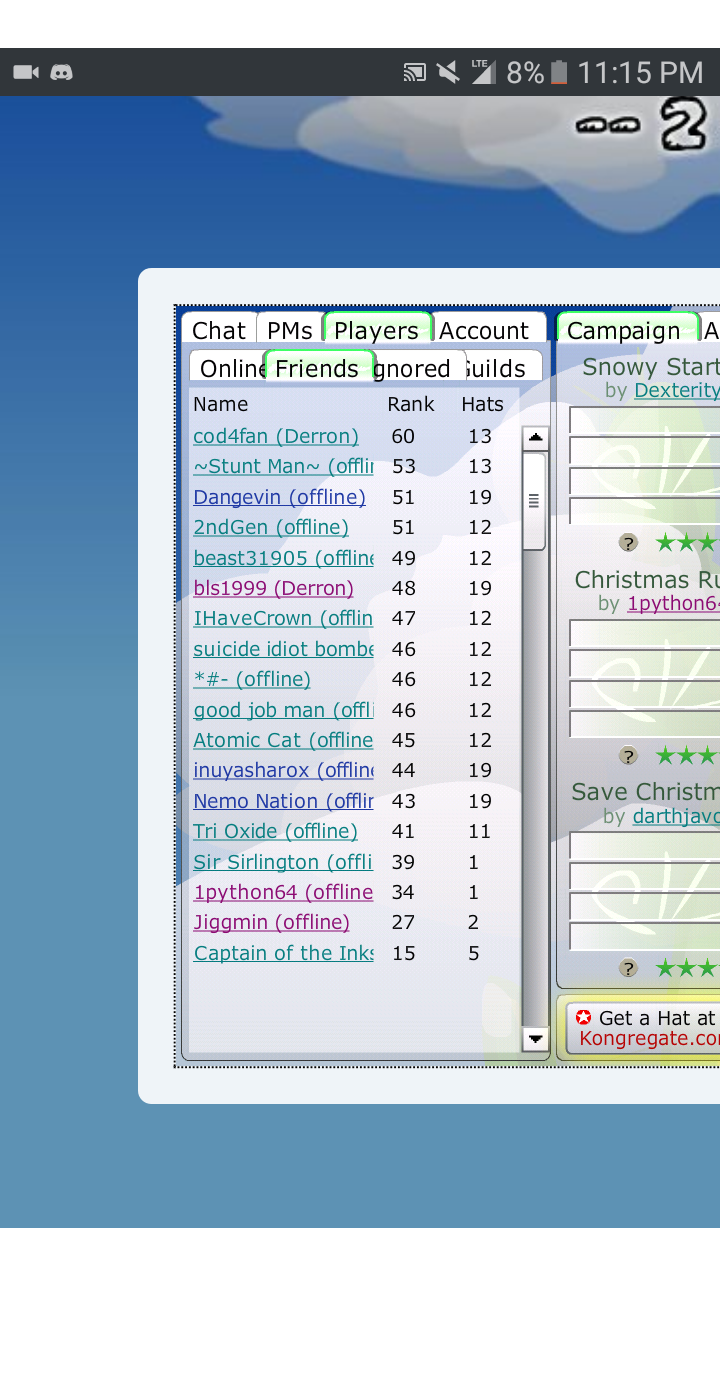Open the PMs tab
This screenshot has width=720, height=1376.
coord(289,330)
